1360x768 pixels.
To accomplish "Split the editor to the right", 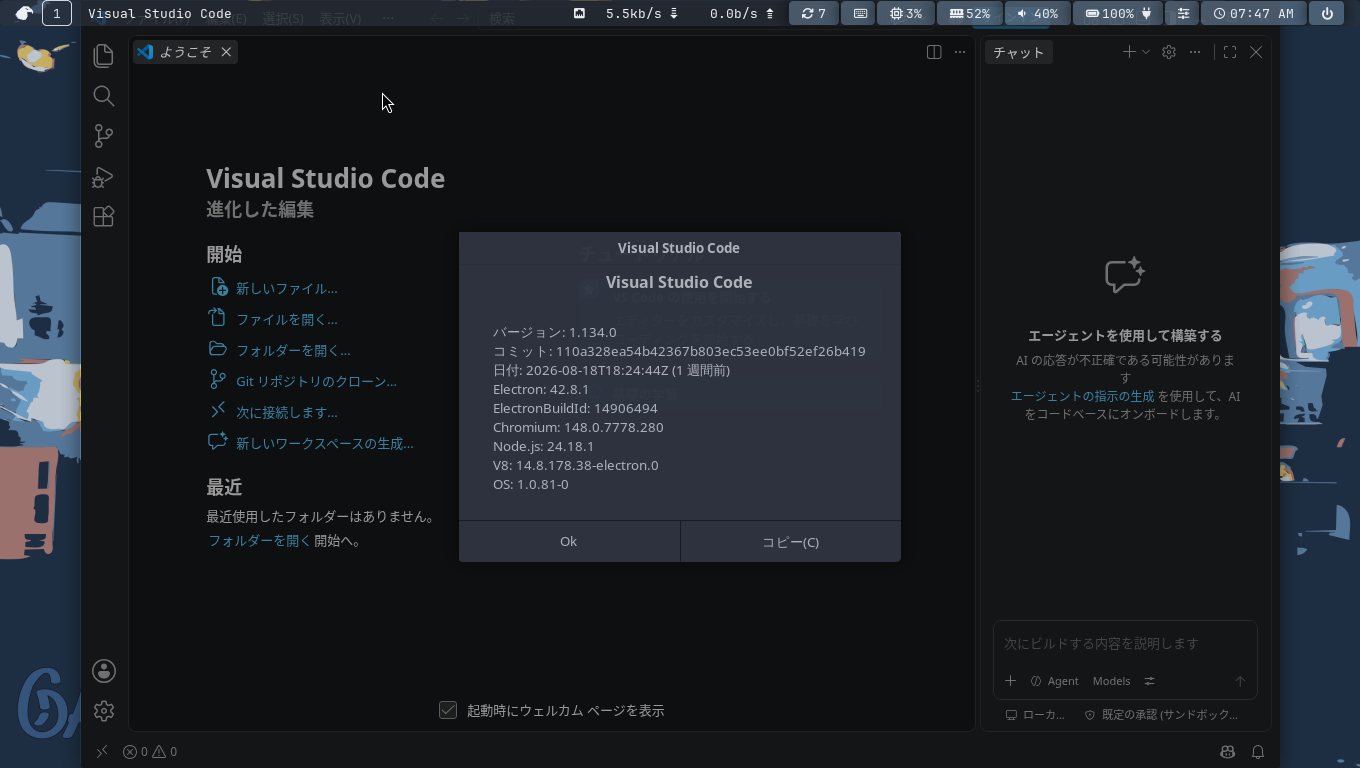I will pos(934,52).
